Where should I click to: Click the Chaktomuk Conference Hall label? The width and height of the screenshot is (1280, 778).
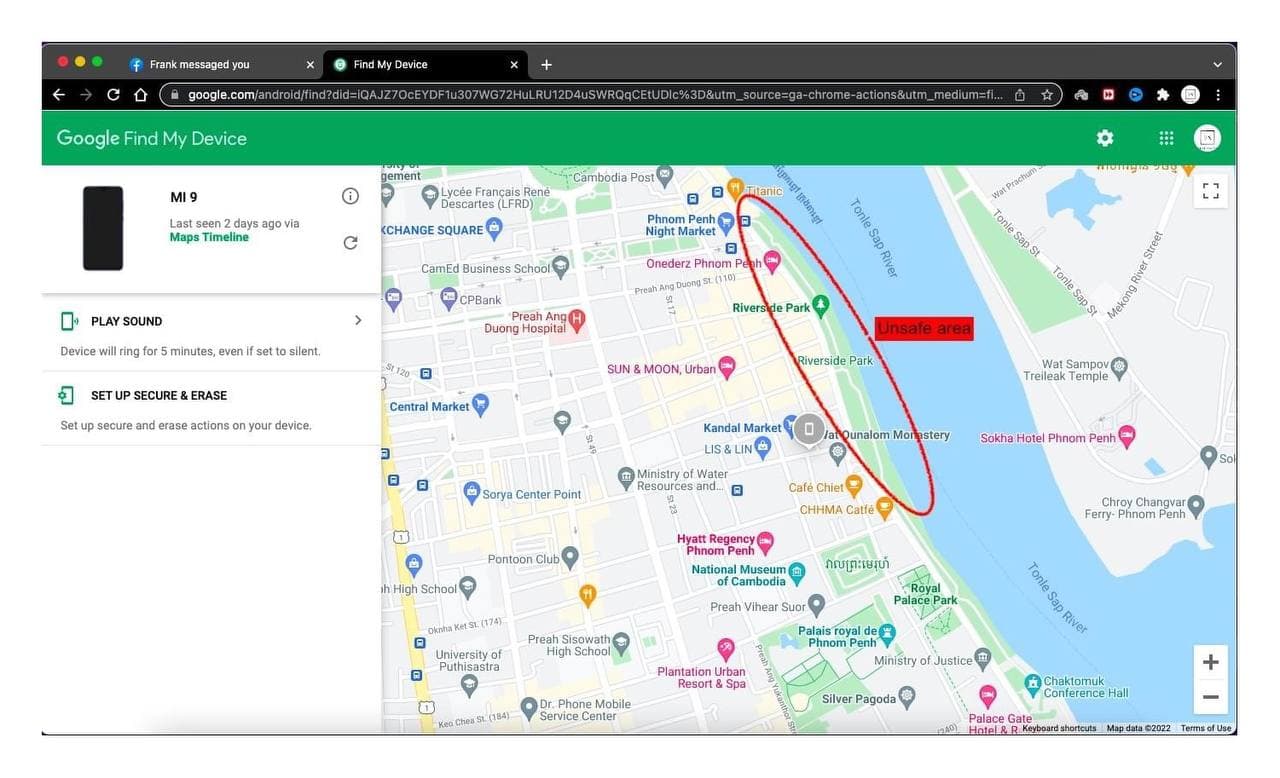coord(1086,687)
